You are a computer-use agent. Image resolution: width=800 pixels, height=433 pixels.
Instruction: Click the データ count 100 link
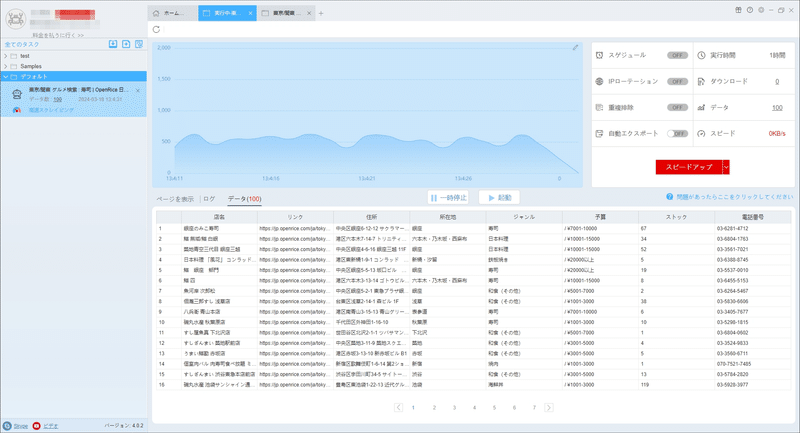click(x=777, y=108)
